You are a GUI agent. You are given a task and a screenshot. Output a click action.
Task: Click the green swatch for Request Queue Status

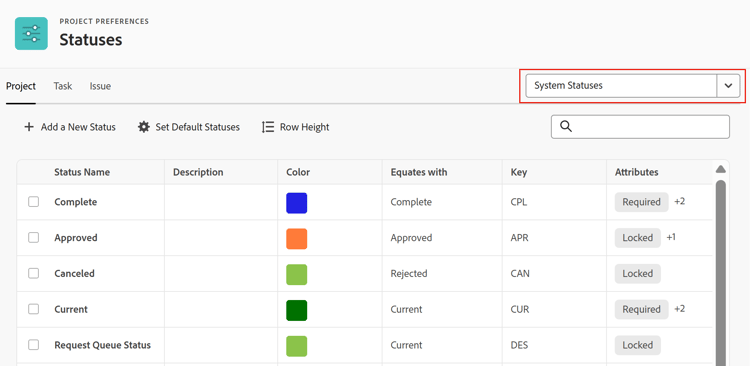[297, 346]
